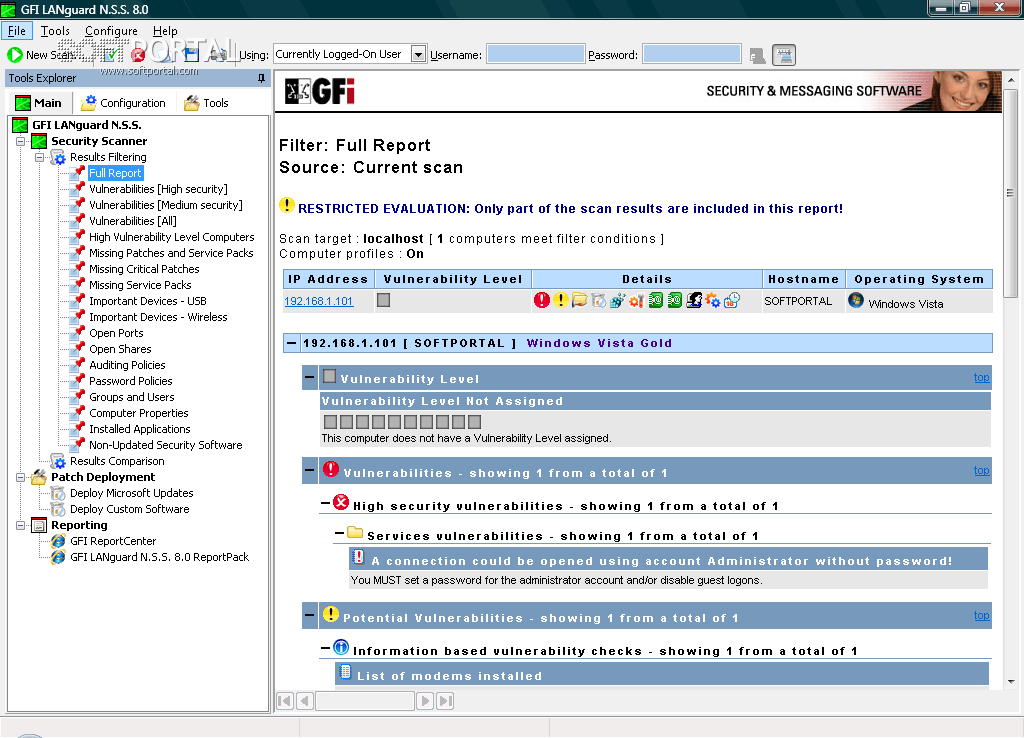This screenshot has height=738, width=1024.
Task: Click the green New Scan play icon
Action: pos(14,55)
